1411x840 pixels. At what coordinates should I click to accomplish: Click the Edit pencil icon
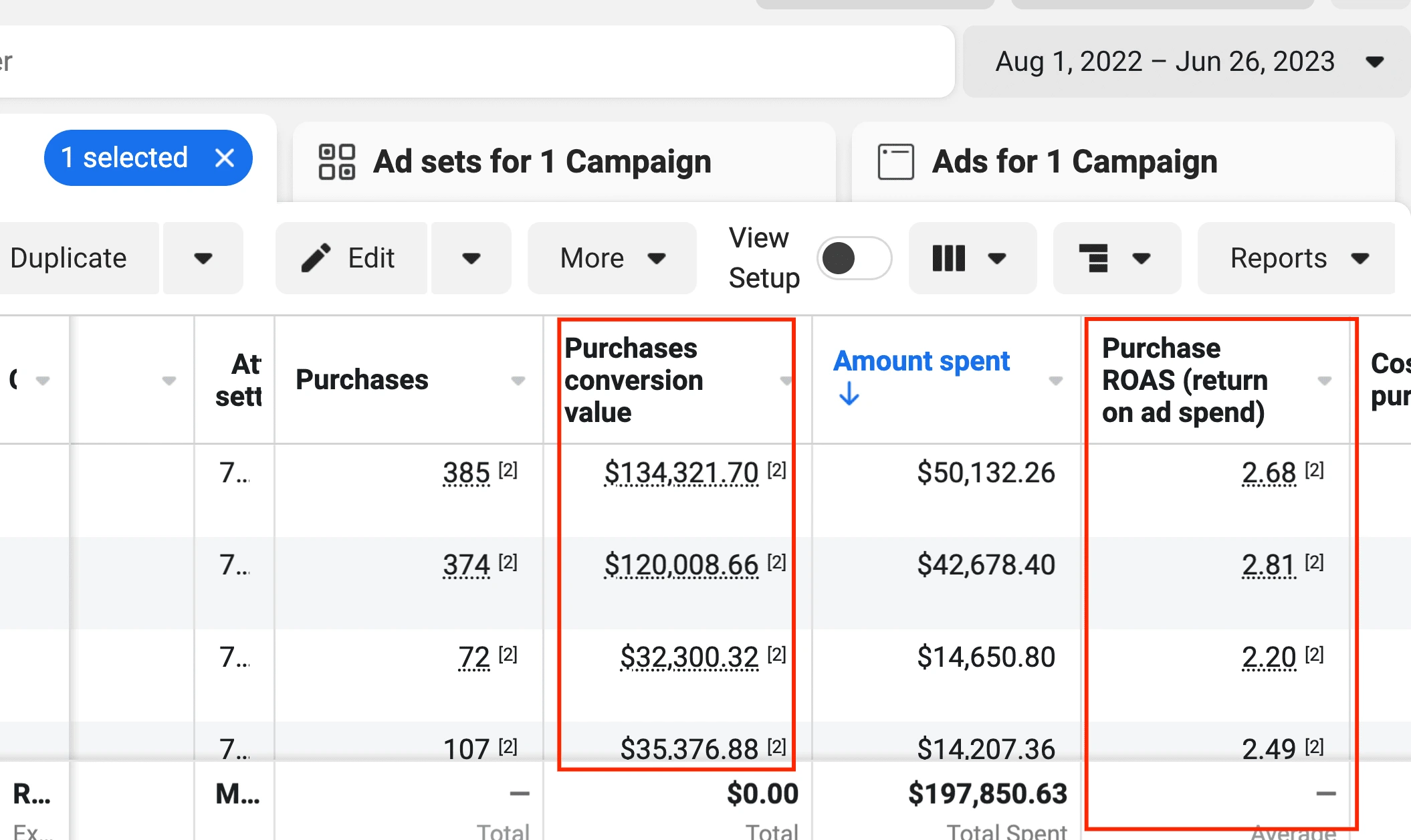point(316,258)
